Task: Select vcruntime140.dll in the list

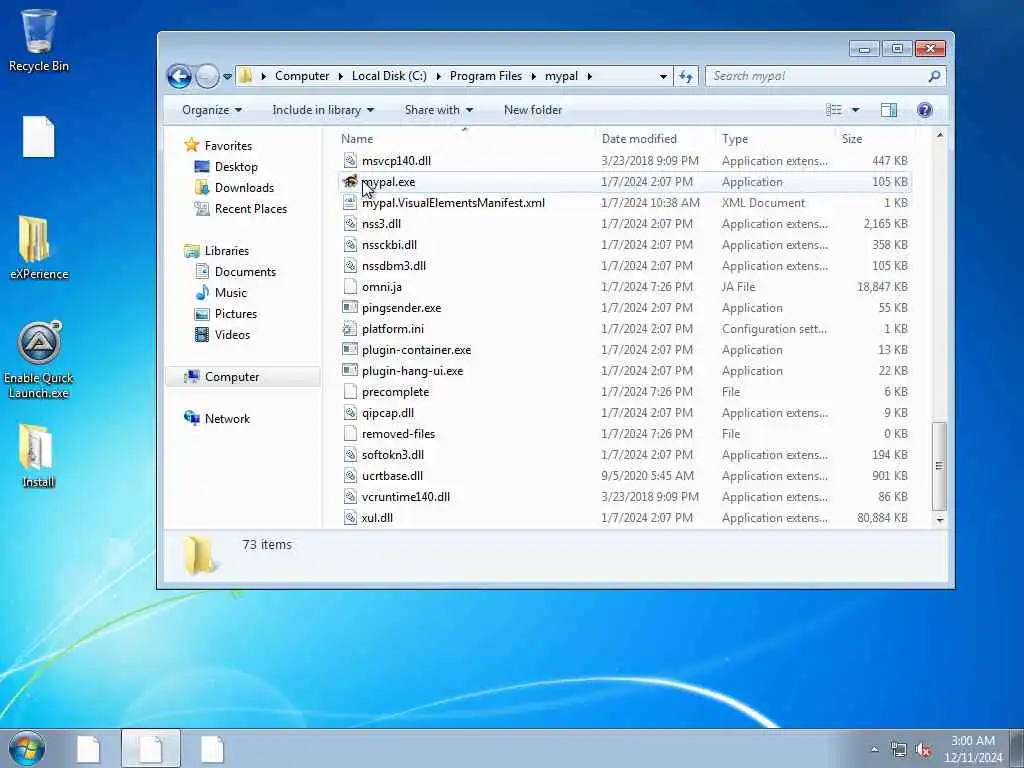Action: 406,497
